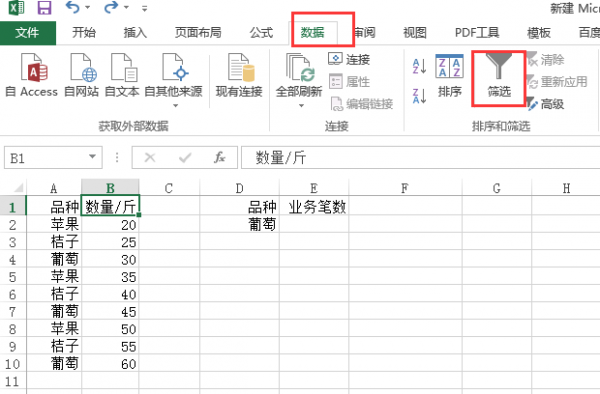Click the Undo arrow icon
Screen dimensions: 600x394
73,7
